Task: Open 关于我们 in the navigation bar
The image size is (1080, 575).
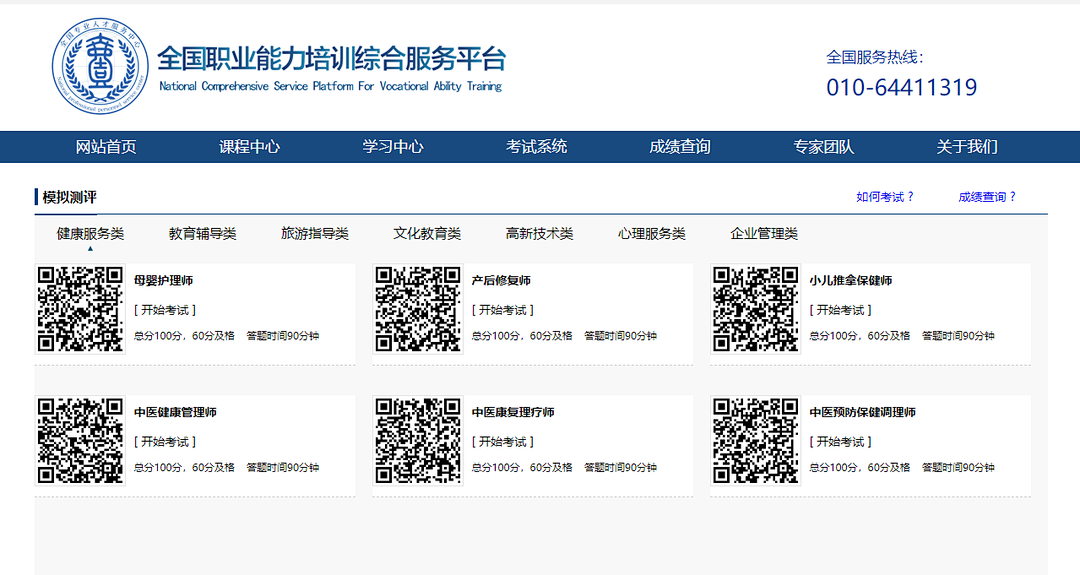Action: (966, 147)
